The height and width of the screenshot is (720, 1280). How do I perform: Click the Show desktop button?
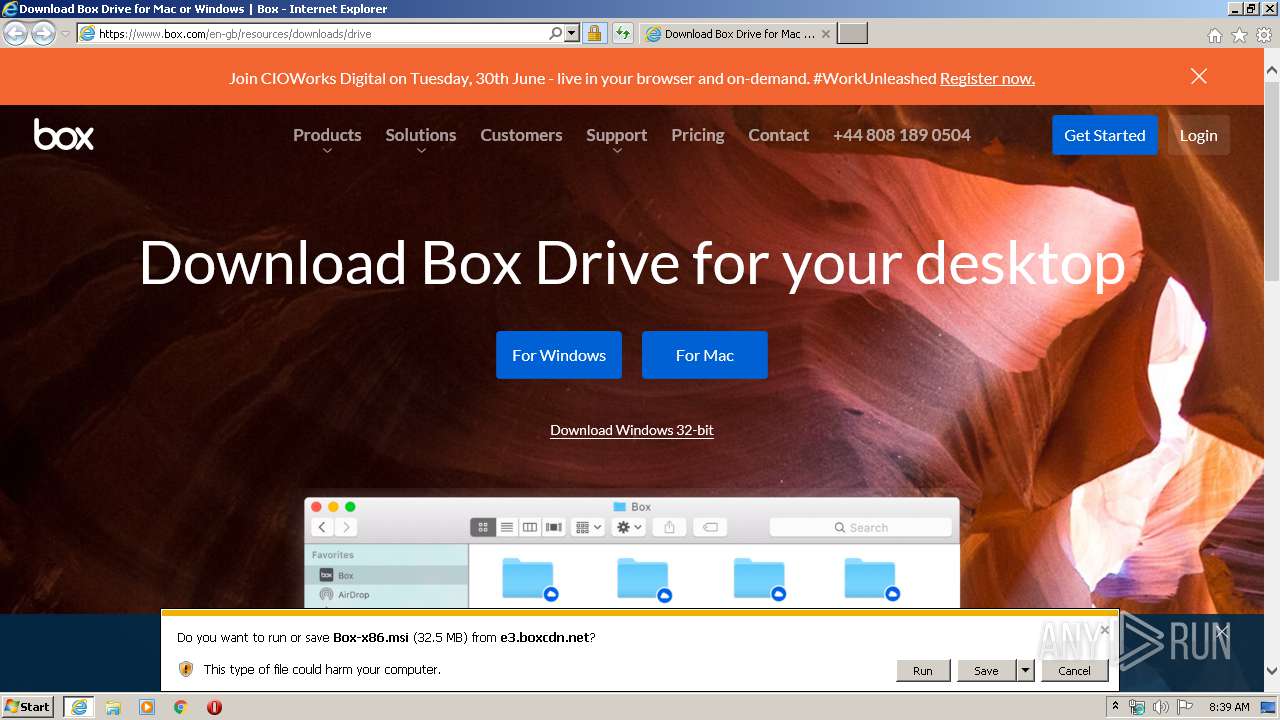[x=1270, y=707]
